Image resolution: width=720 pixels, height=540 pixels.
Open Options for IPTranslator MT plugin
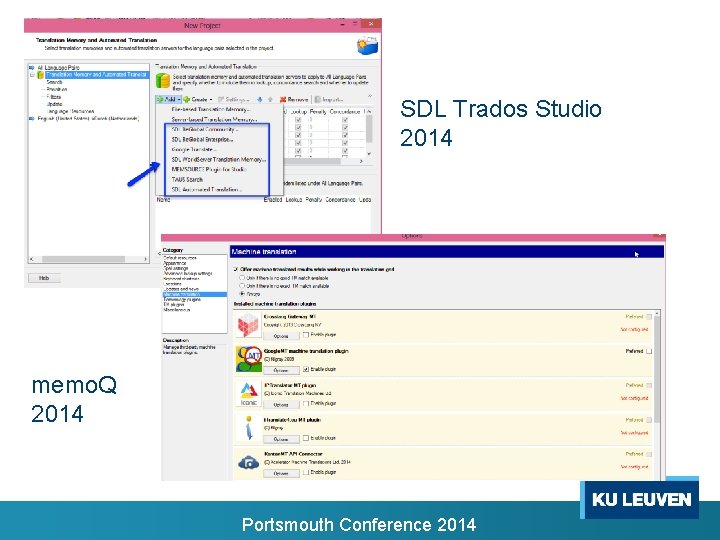281,405
